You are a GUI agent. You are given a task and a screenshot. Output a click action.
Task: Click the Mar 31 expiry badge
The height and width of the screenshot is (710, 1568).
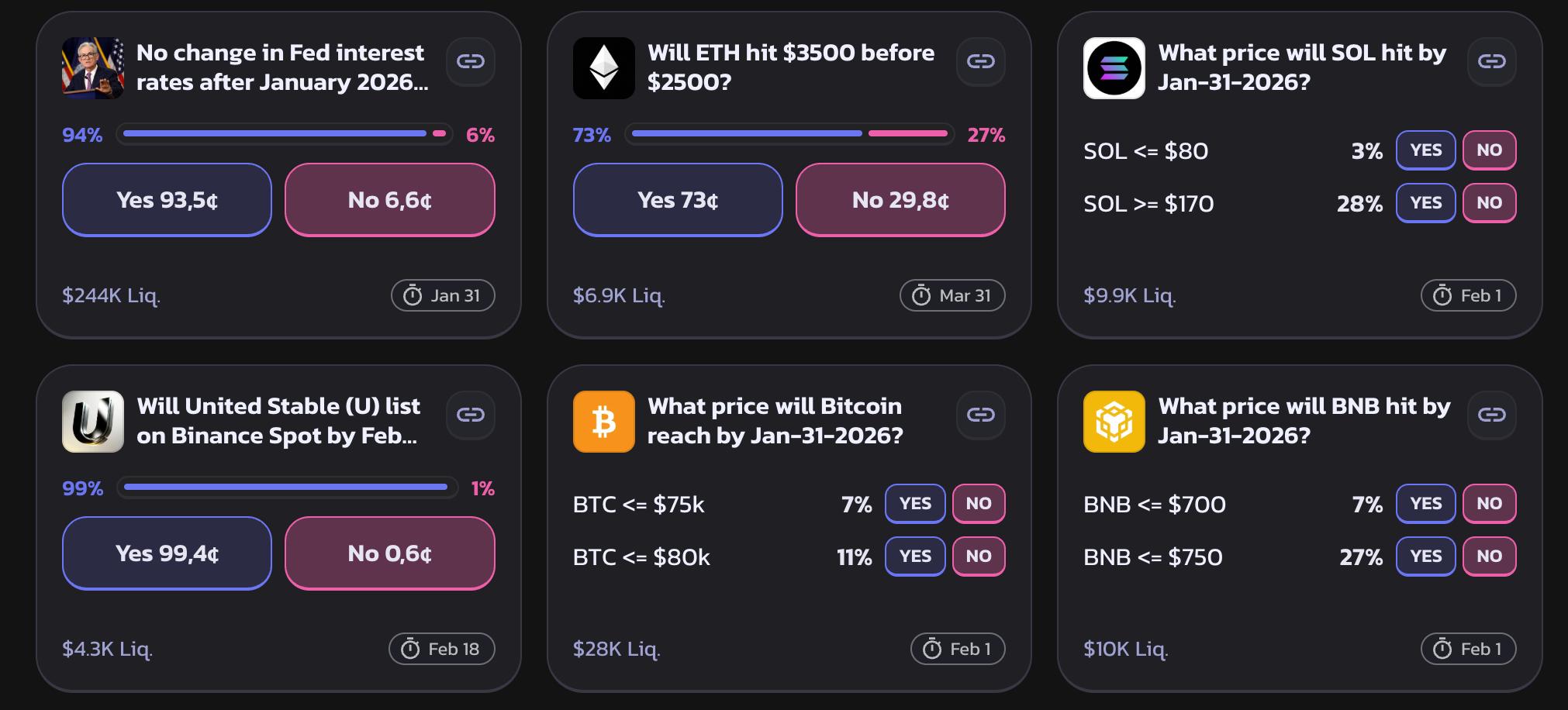(952, 295)
